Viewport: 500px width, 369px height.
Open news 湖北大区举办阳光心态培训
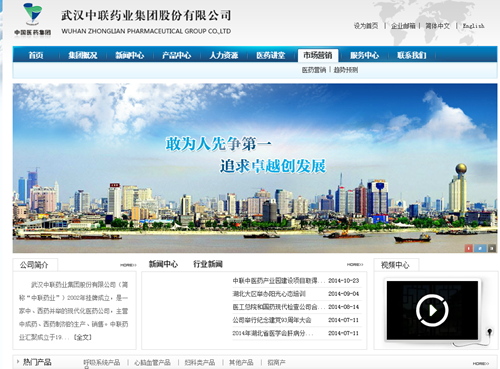tap(269, 294)
